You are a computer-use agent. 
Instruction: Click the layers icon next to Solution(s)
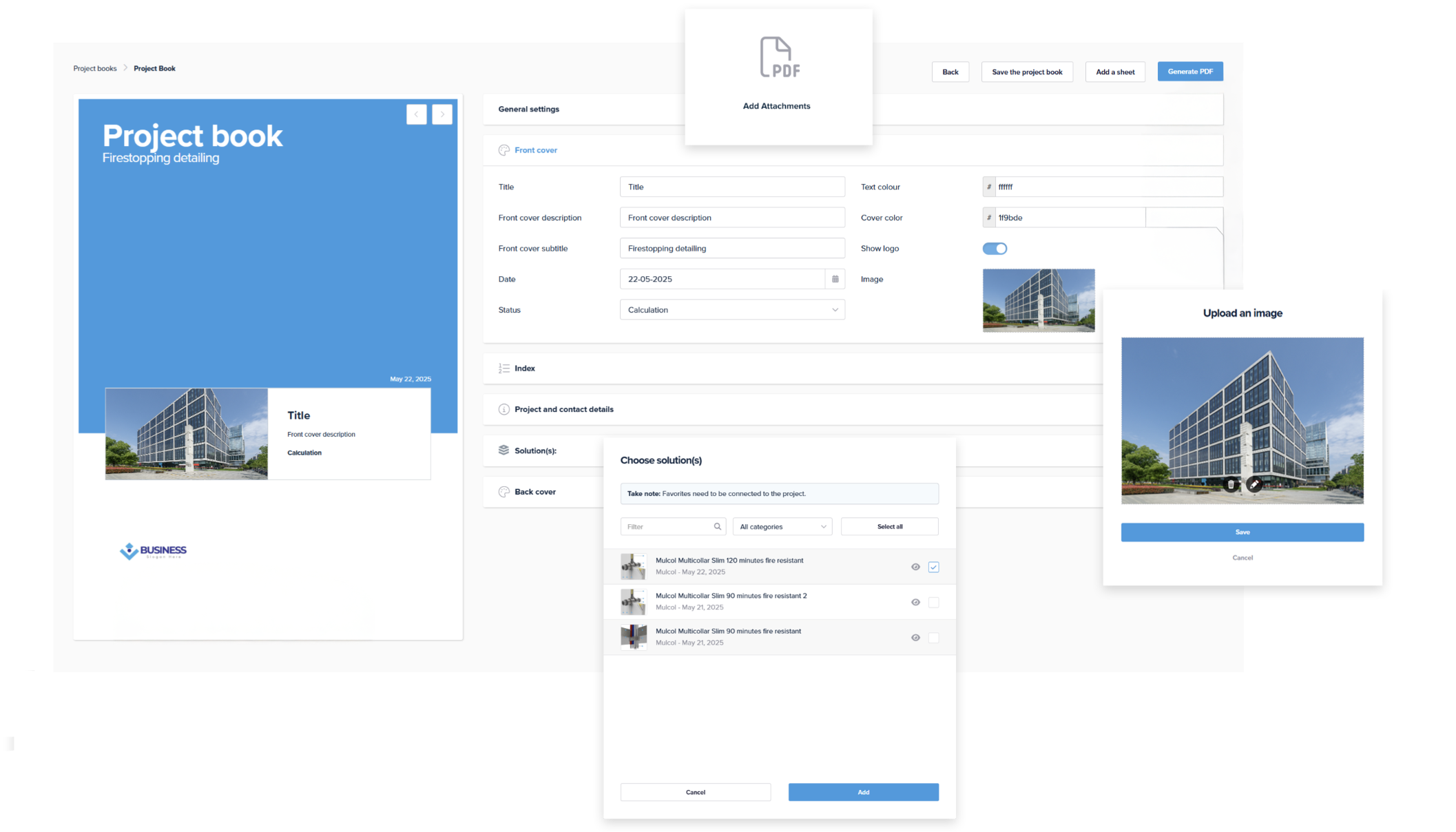tap(503, 450)
